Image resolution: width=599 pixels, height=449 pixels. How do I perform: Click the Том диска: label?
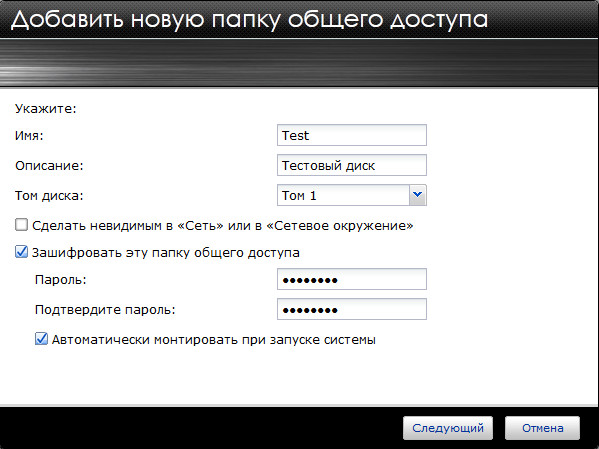49,196
